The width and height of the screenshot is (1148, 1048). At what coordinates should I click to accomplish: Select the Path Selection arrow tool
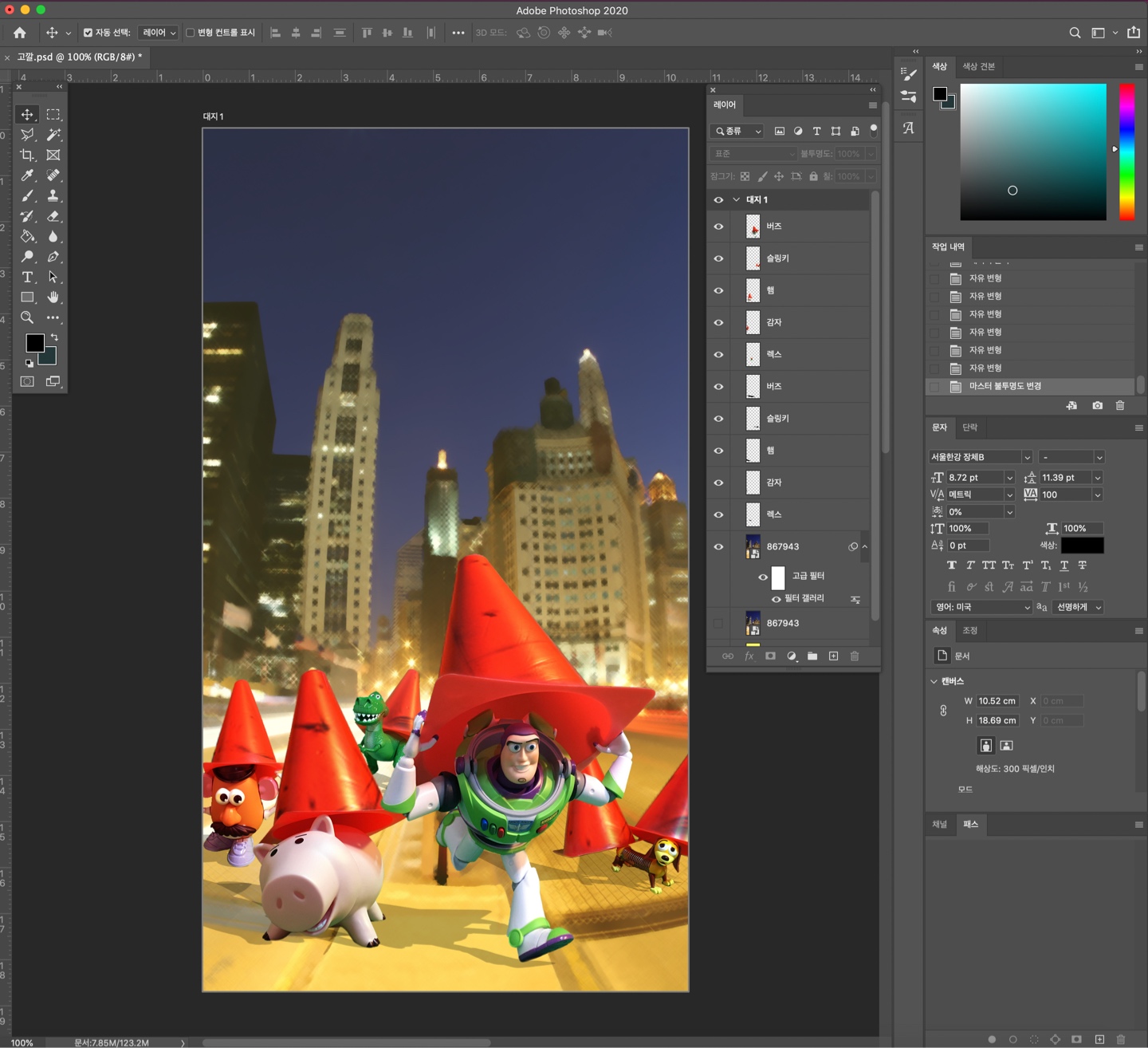coord(53,278)
